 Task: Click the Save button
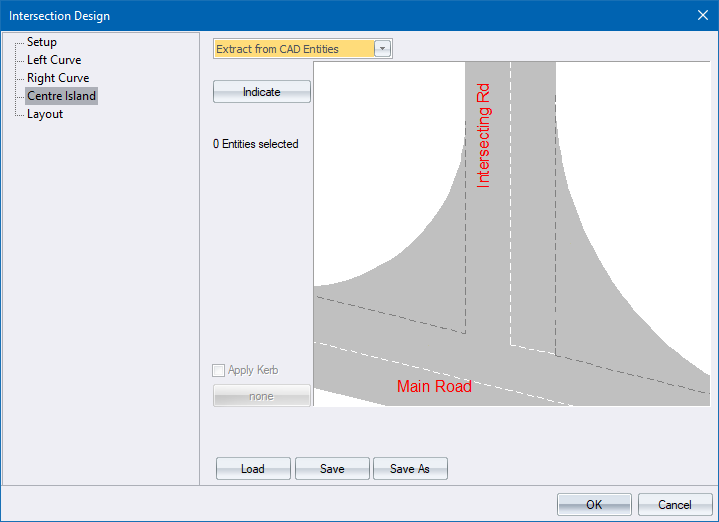coord(332,469)
